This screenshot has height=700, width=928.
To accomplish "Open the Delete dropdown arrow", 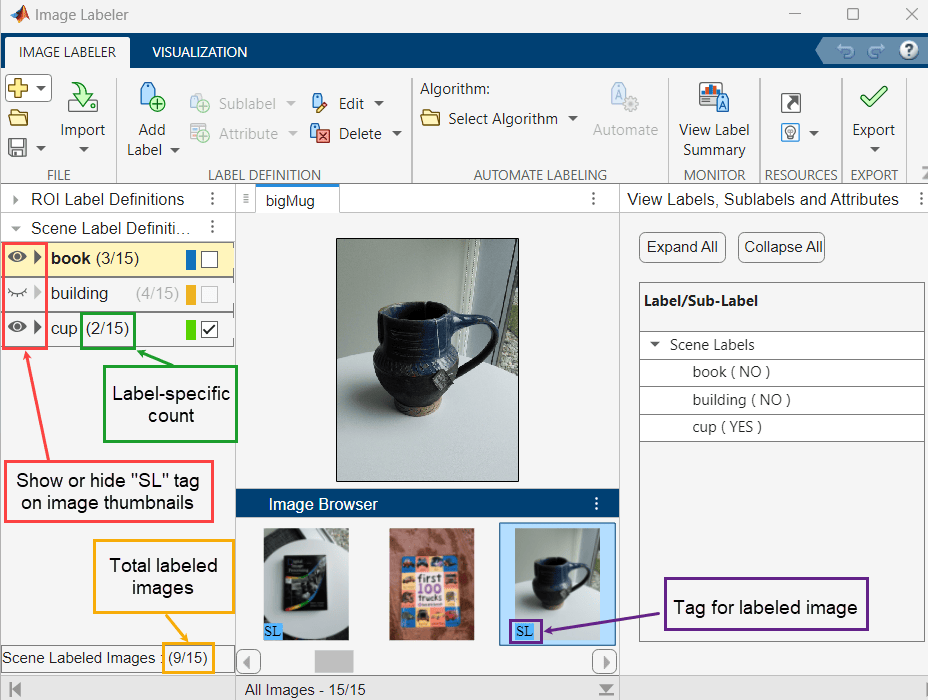I will point(397,134).
